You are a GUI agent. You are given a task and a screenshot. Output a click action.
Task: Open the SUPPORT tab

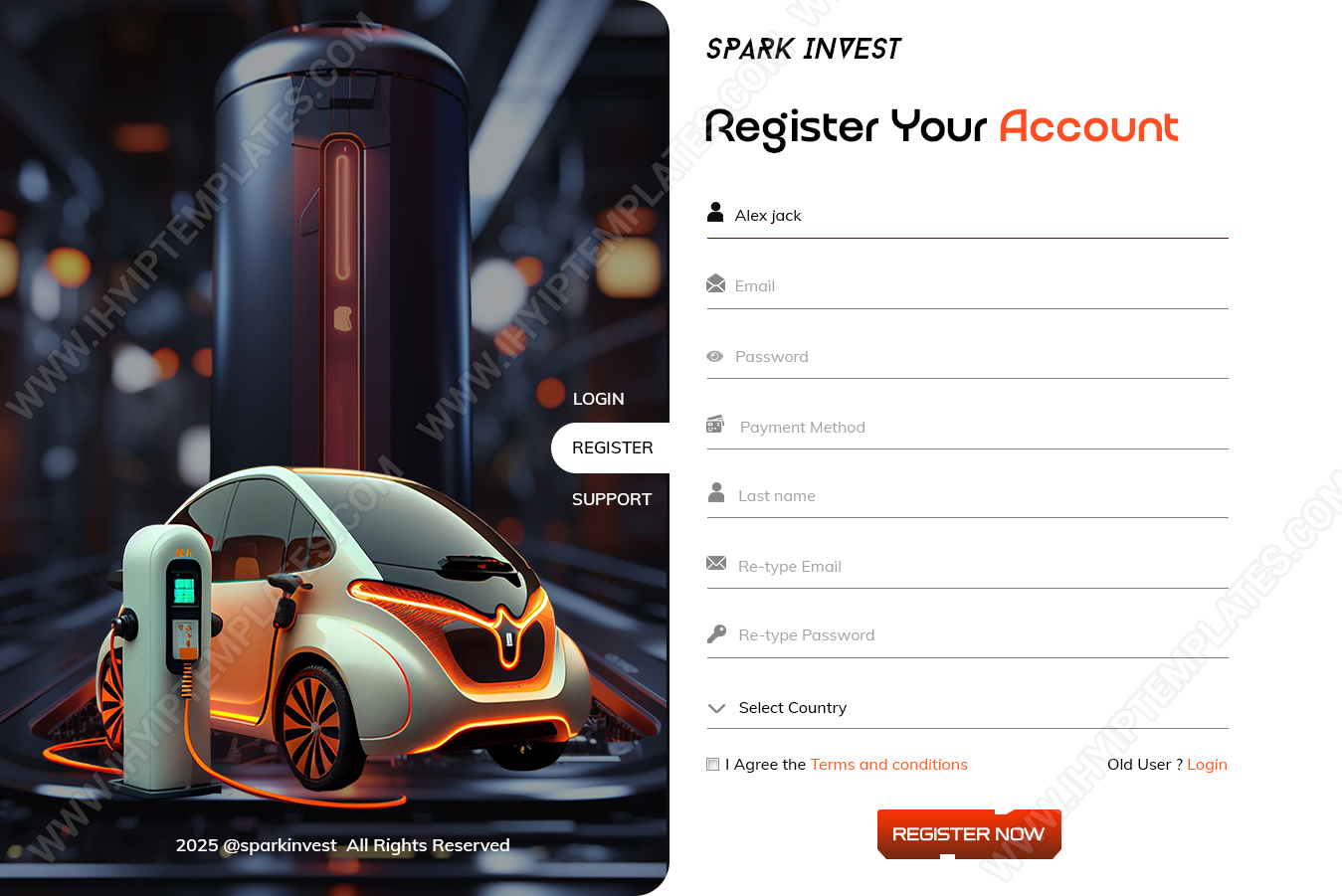click(612, 499)
